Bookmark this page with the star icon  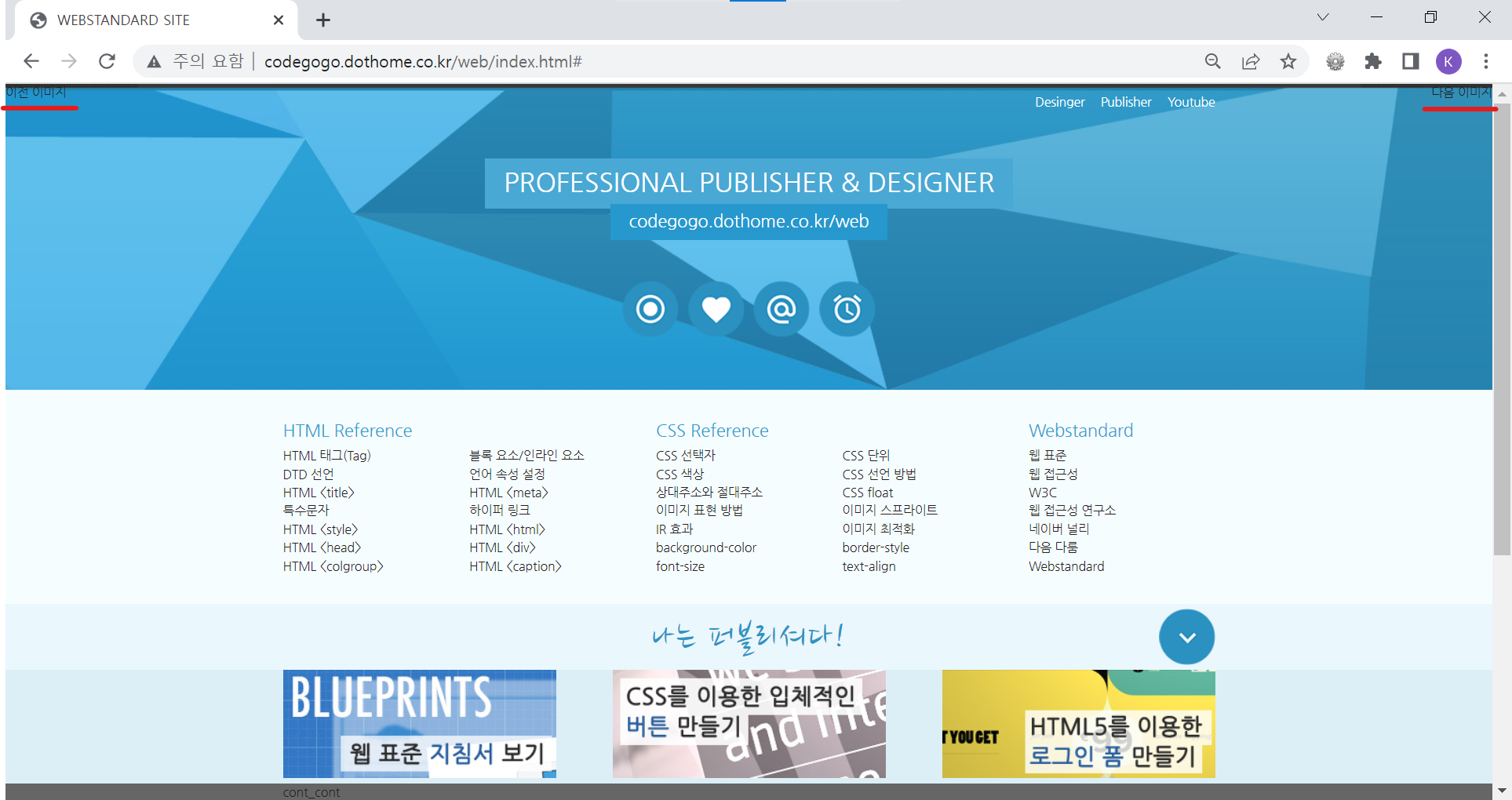pos(1288,61)
